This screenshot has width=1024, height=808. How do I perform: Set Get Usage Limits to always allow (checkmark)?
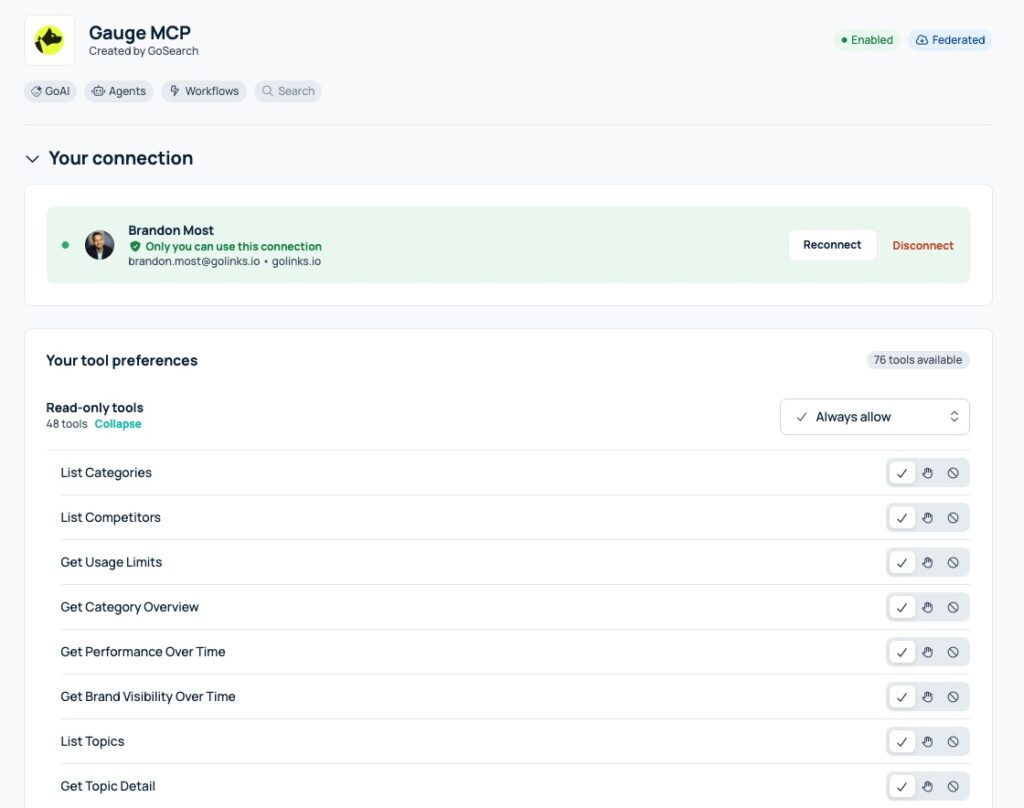(x=902, y=562)
